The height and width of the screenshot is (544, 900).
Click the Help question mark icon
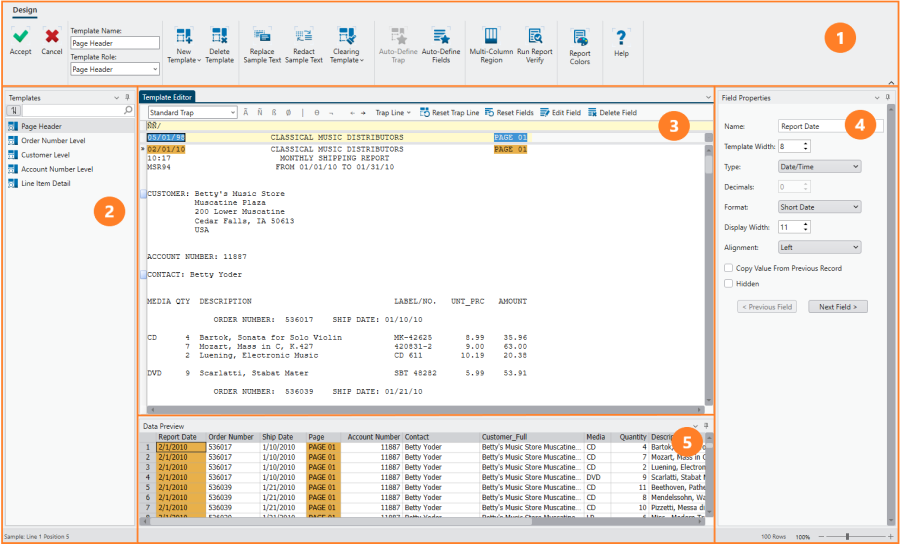[x=621, y=39]
